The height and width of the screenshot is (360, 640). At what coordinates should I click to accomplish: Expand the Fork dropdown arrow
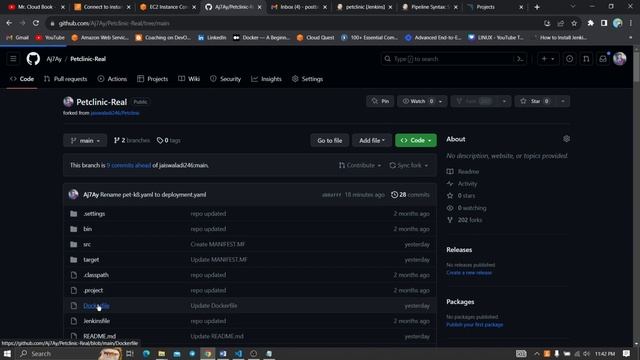504,101
